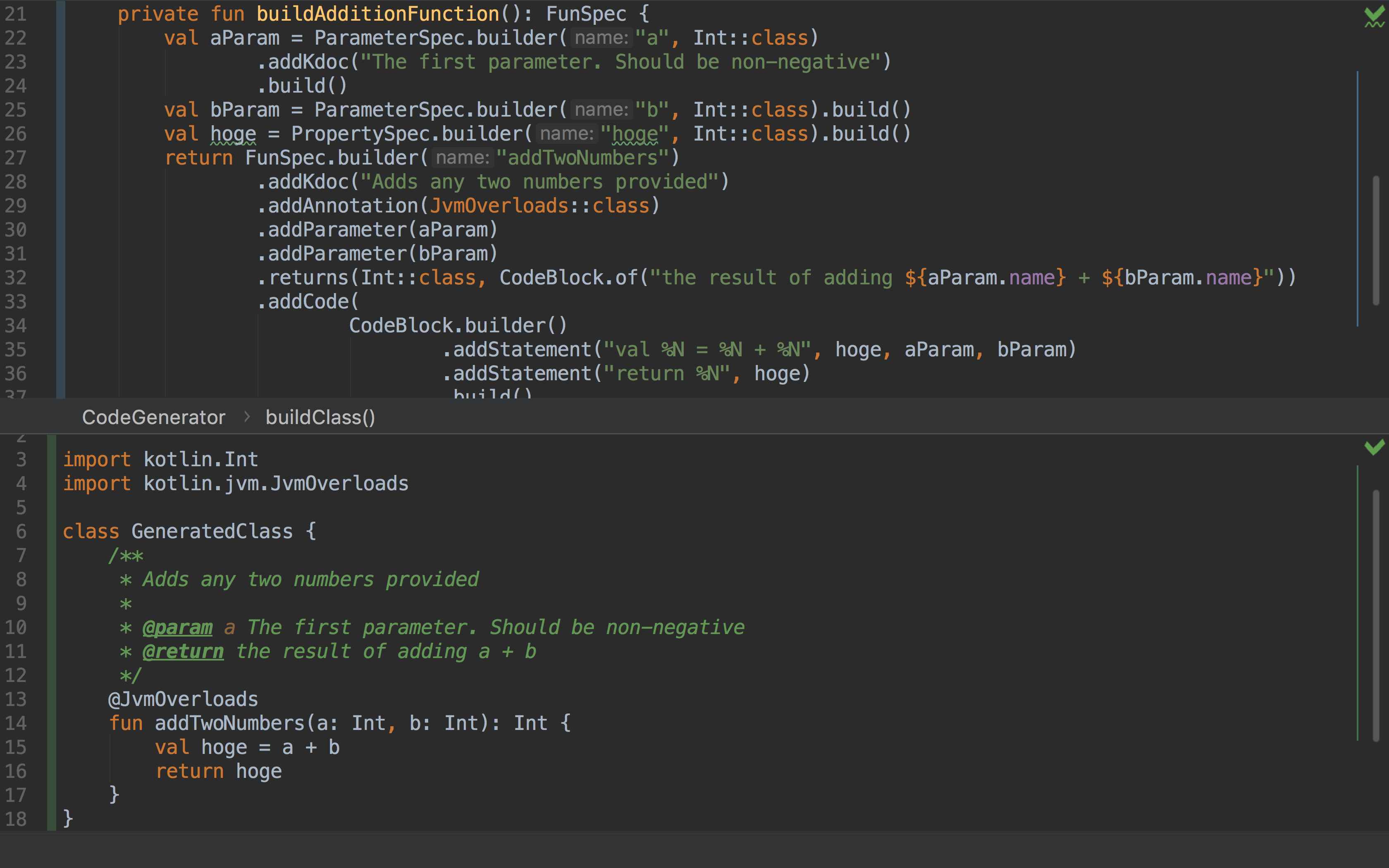Click line number 21 in the top gutter
The image size is (1389, 868).
16,14
